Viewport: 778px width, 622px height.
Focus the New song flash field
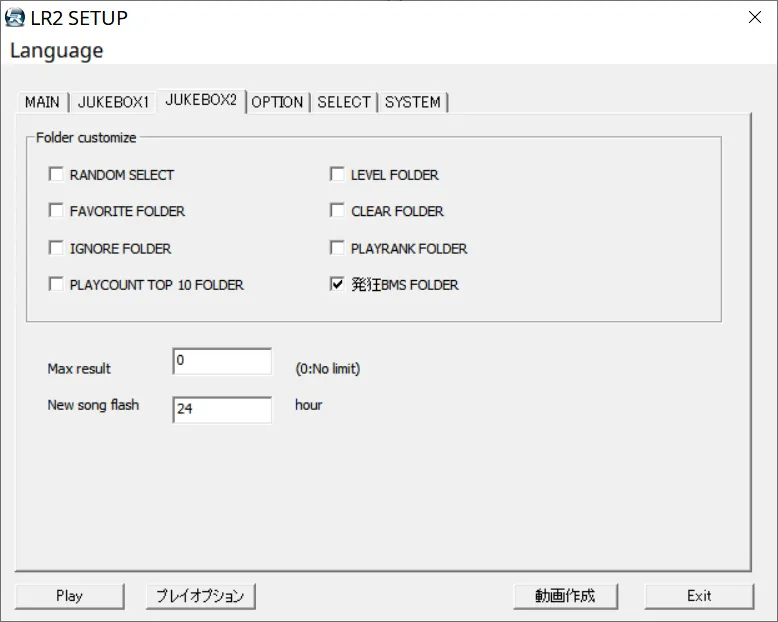[222, 410]
